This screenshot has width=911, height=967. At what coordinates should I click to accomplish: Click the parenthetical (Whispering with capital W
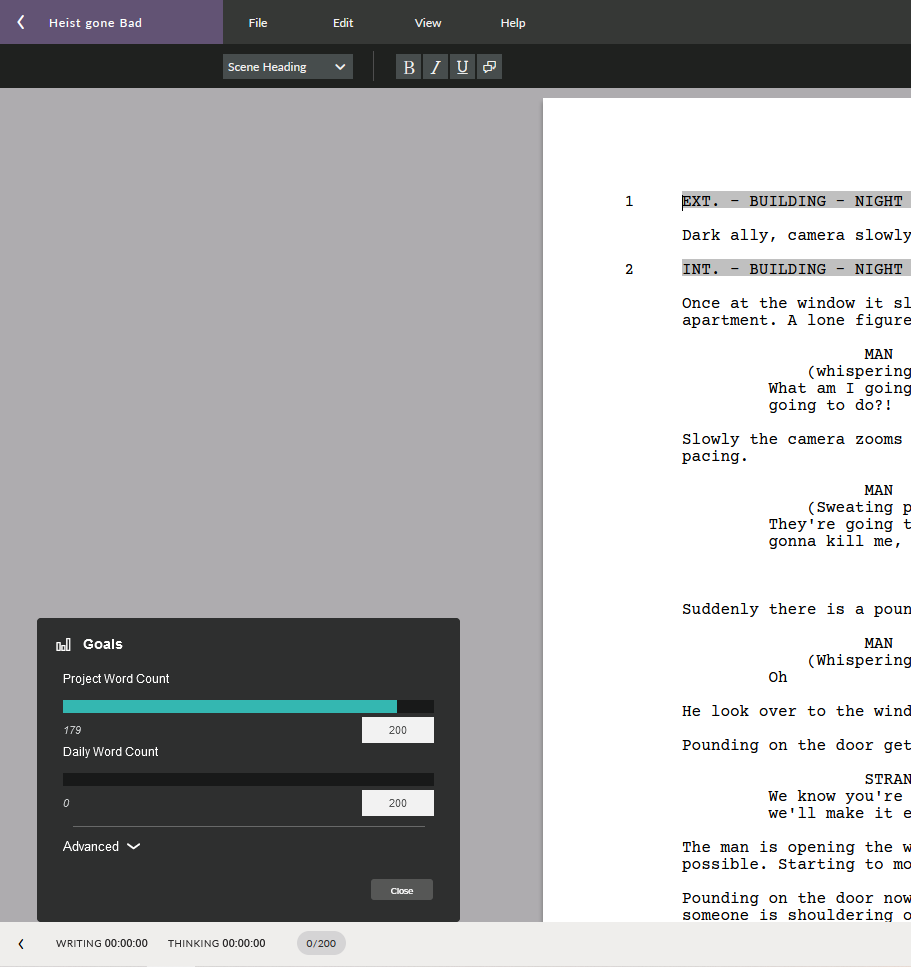point(859,660)
